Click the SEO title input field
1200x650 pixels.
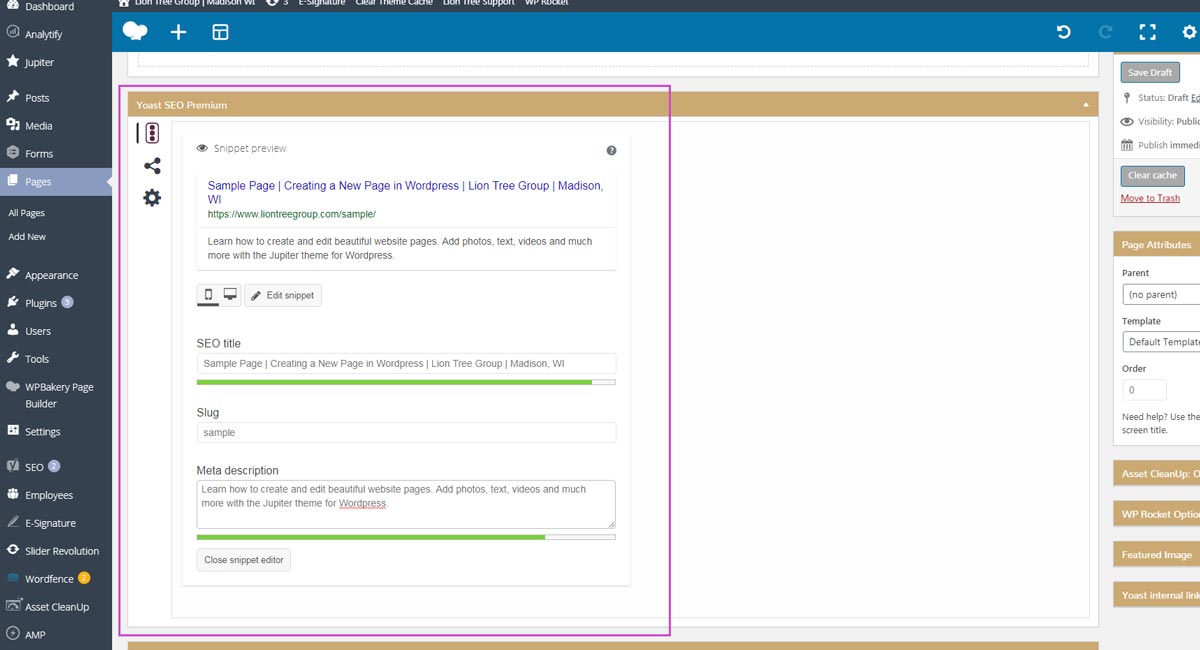click(x=406, y=364)
